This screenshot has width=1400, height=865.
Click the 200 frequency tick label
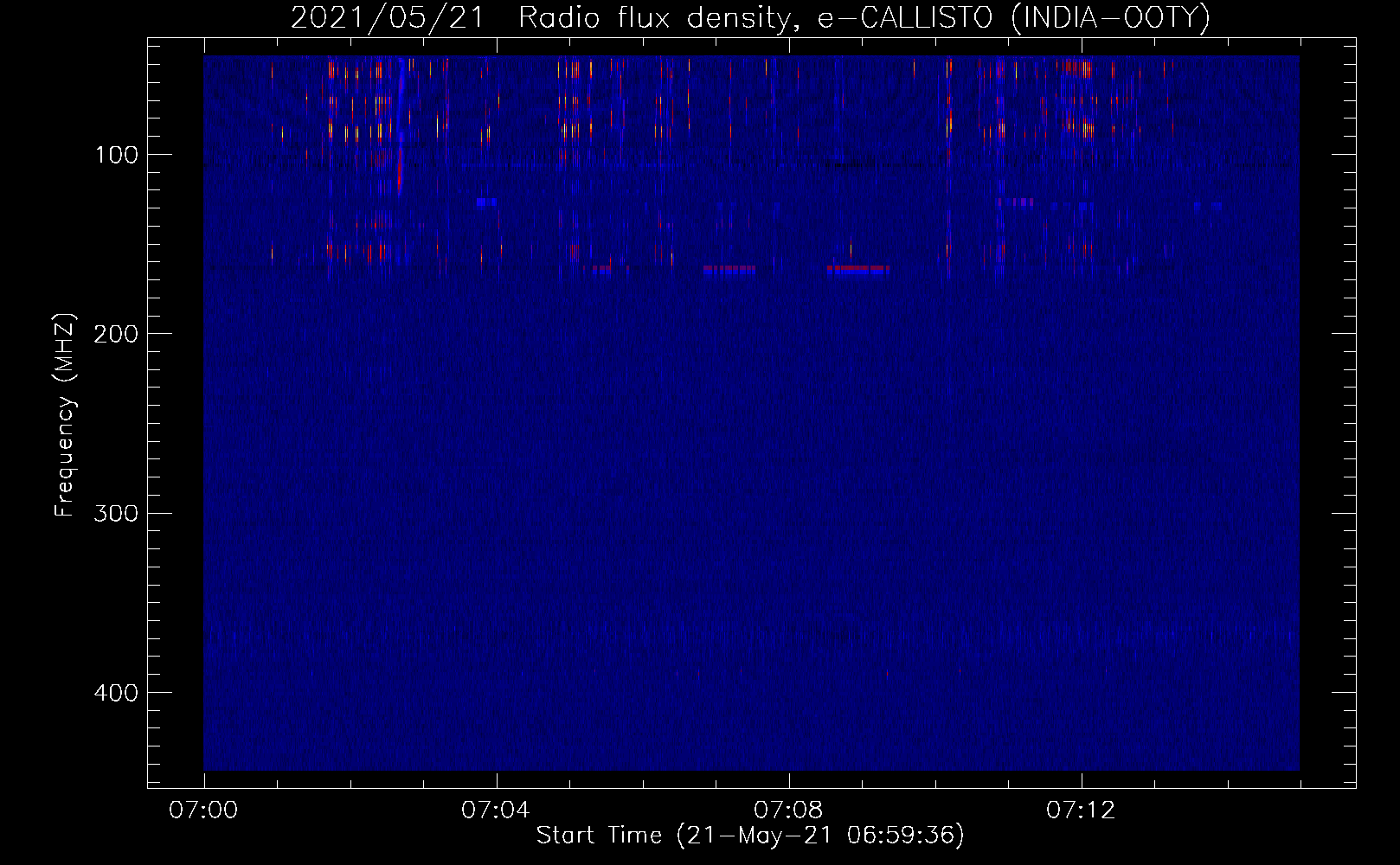[116, 334]
